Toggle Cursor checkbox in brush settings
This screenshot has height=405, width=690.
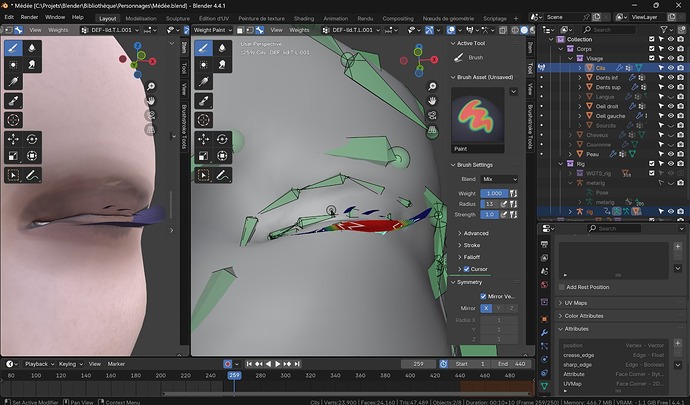466,269
